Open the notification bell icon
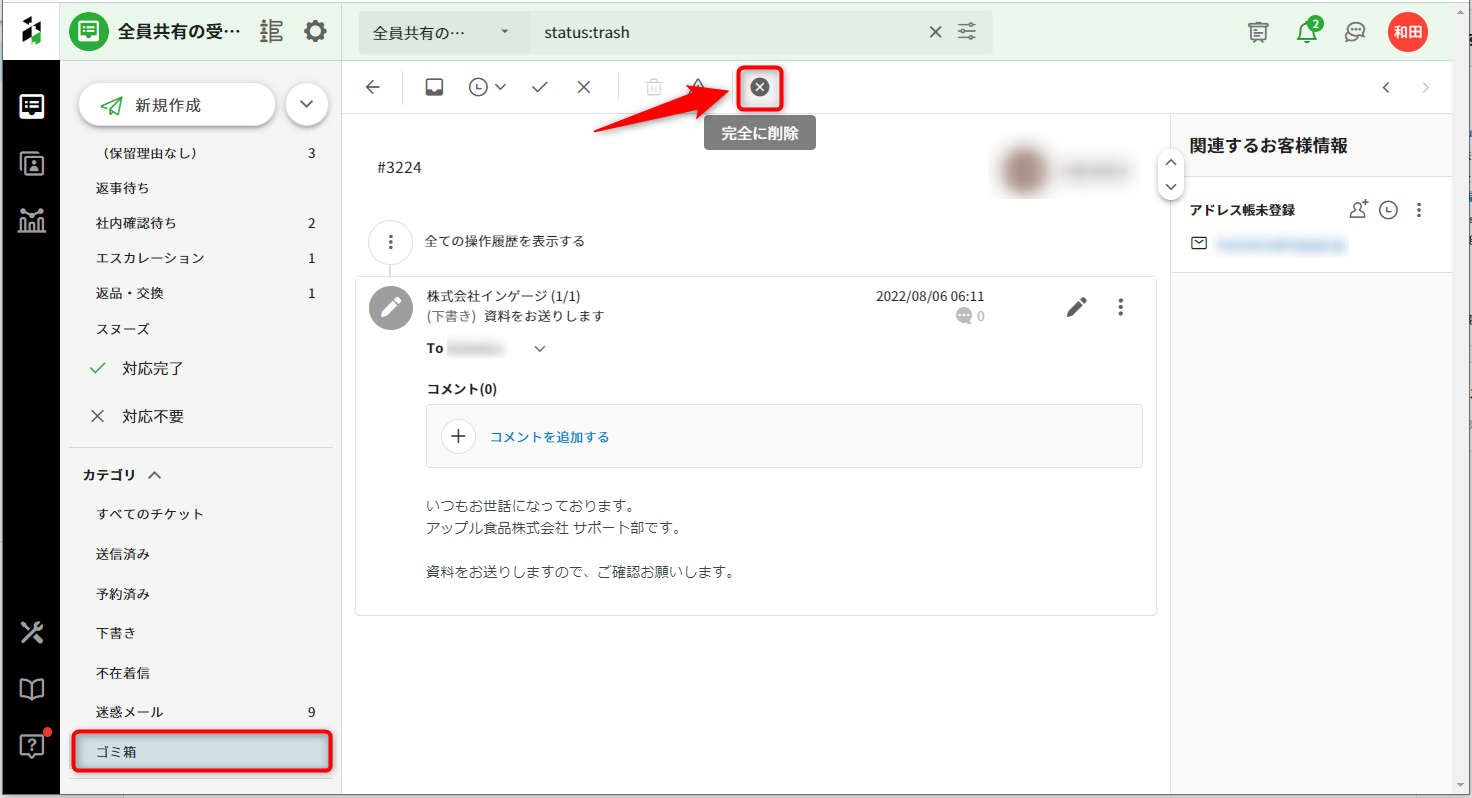Viewport: 1472px width, 798px height. pyautogui.click(x=1306, y=32)
